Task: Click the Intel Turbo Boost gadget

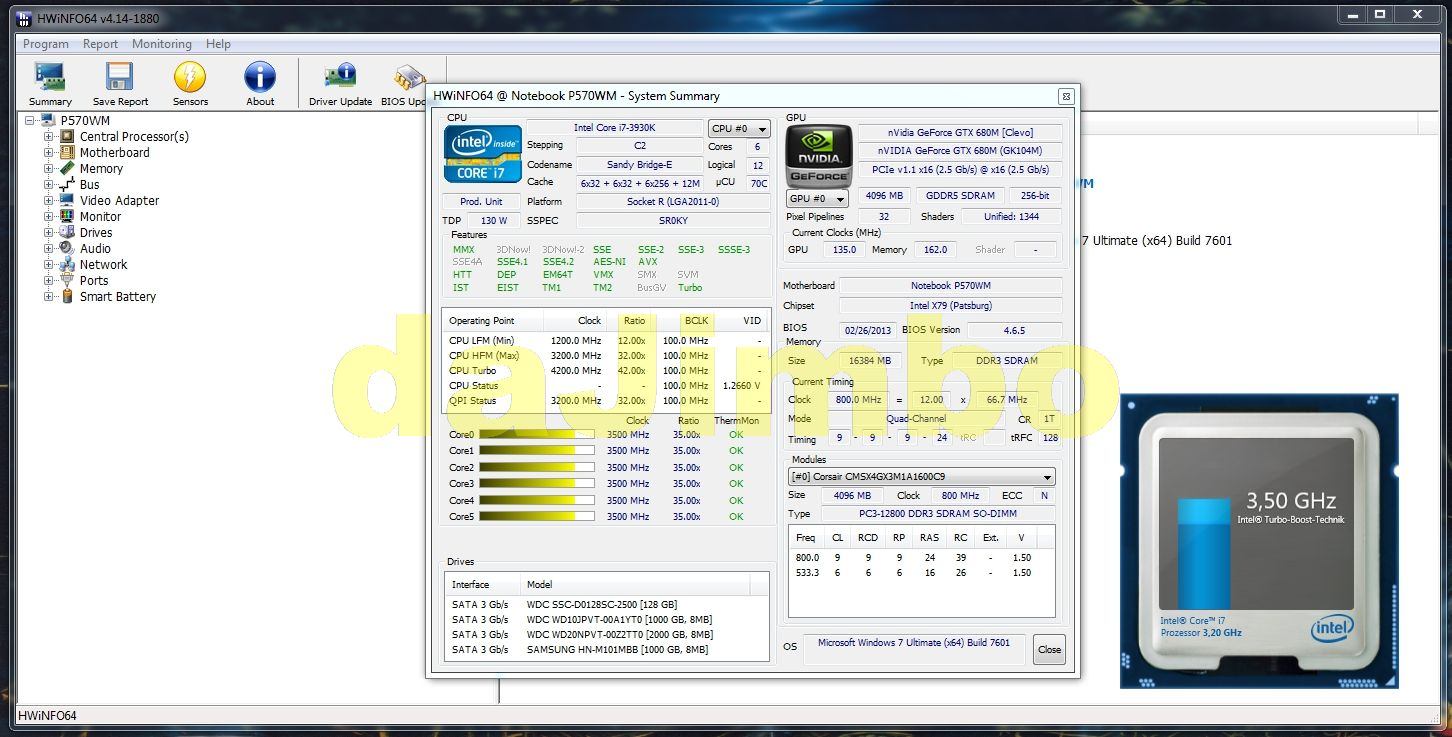Action: pos(1259,541)
